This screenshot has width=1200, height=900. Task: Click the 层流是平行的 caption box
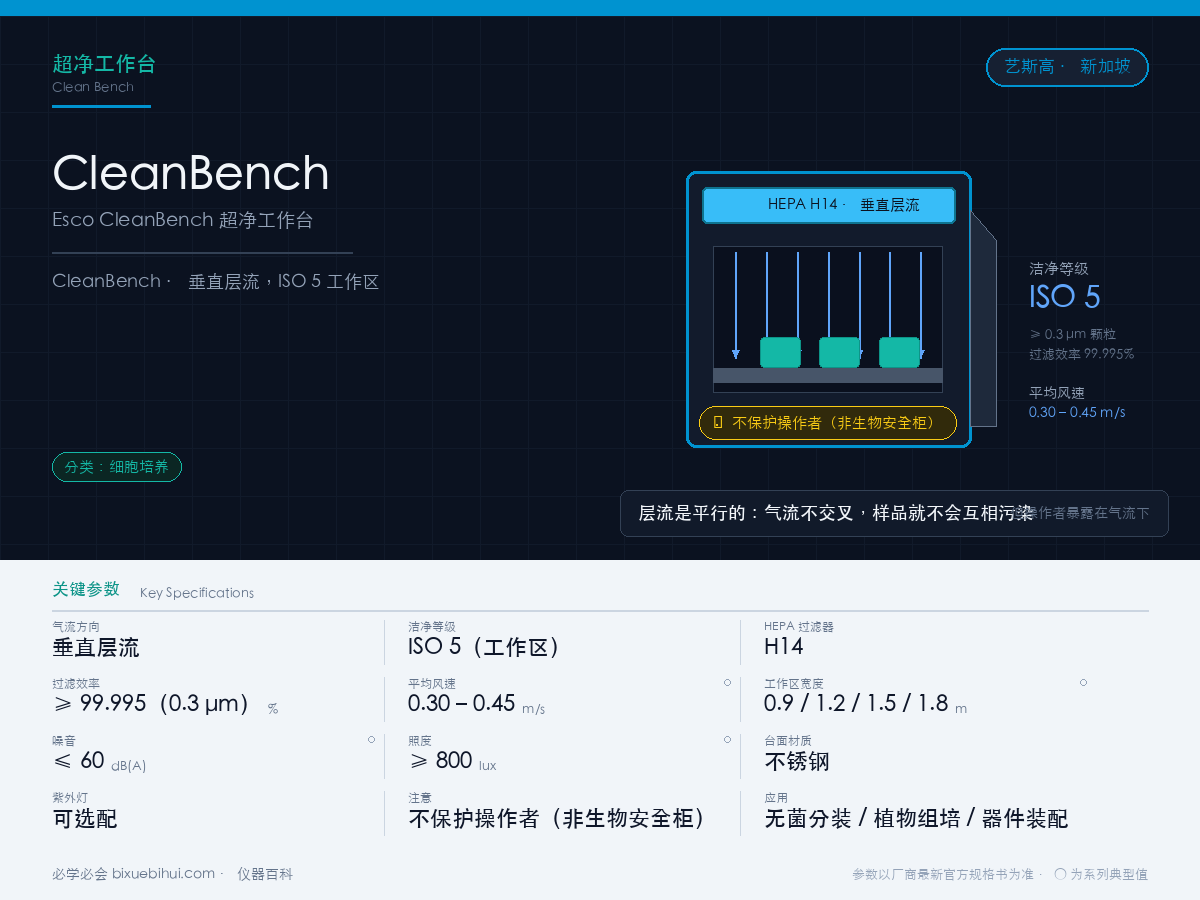[x=894, y=513]
